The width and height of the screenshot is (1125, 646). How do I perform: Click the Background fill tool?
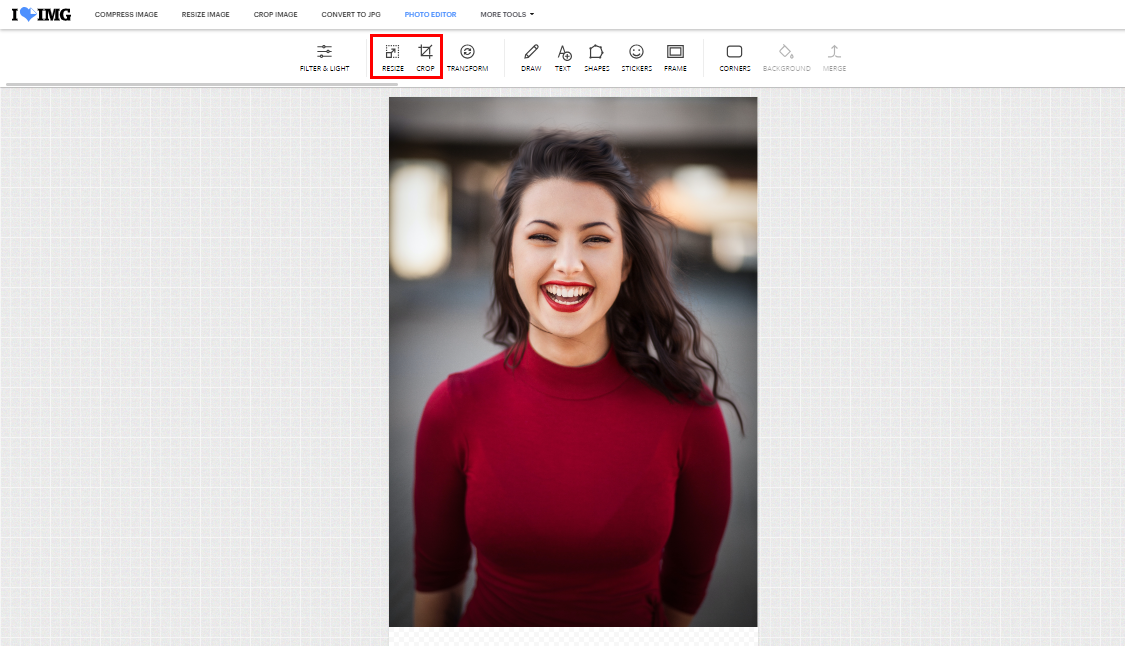click(x=786, y=57)
